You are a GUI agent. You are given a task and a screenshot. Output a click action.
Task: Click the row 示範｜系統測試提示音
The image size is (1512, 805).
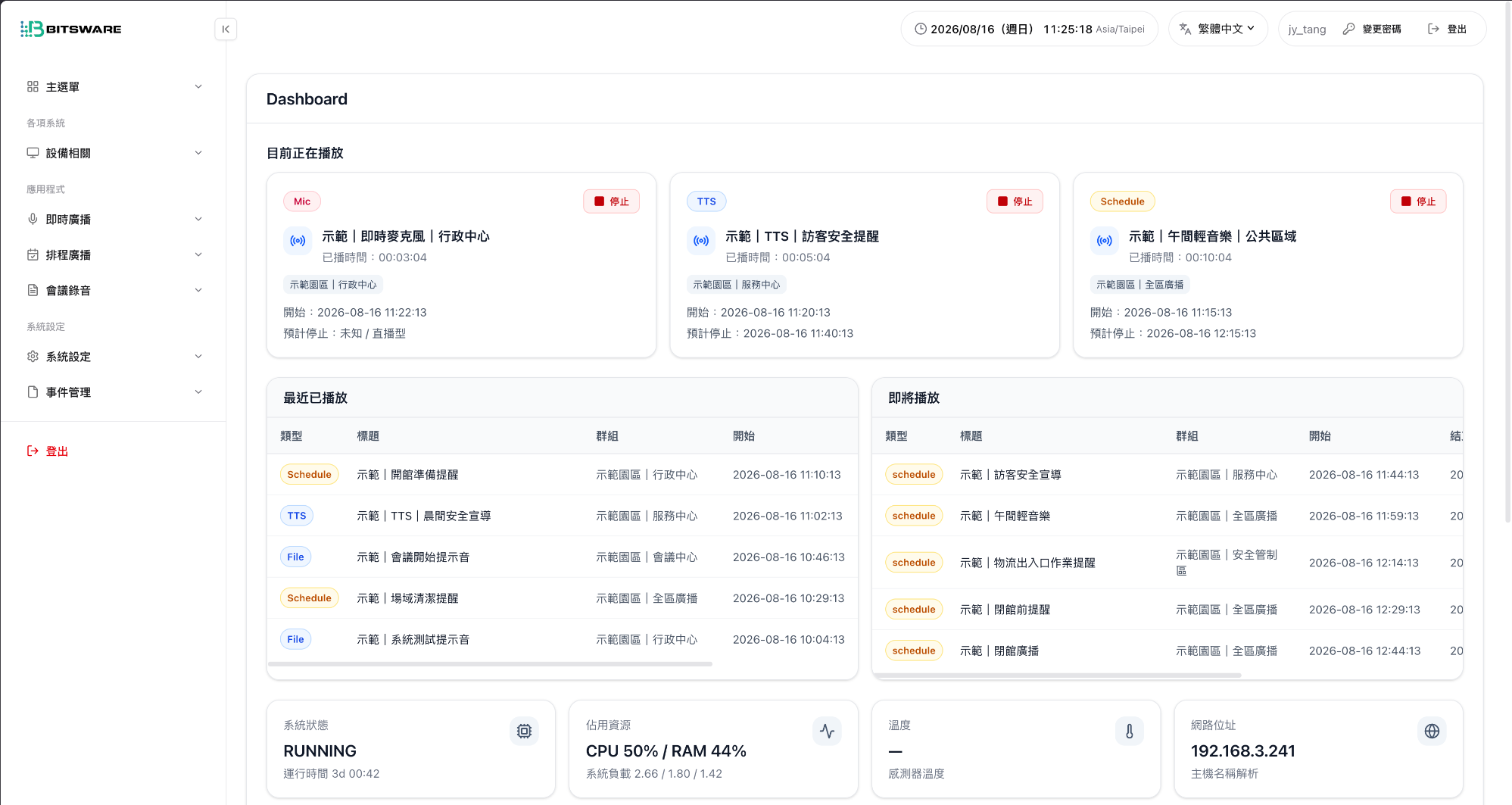[x=563, y=639]
